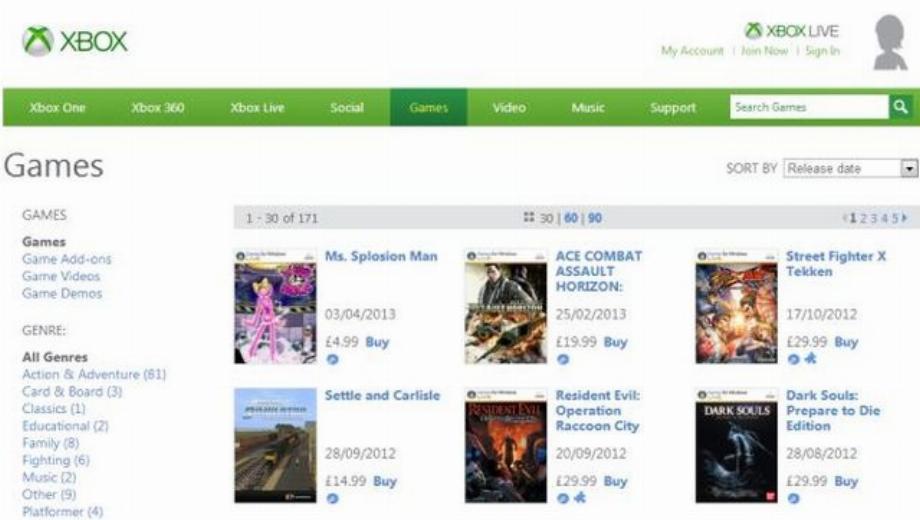Show 90 items per page

[x=595, y=218]
